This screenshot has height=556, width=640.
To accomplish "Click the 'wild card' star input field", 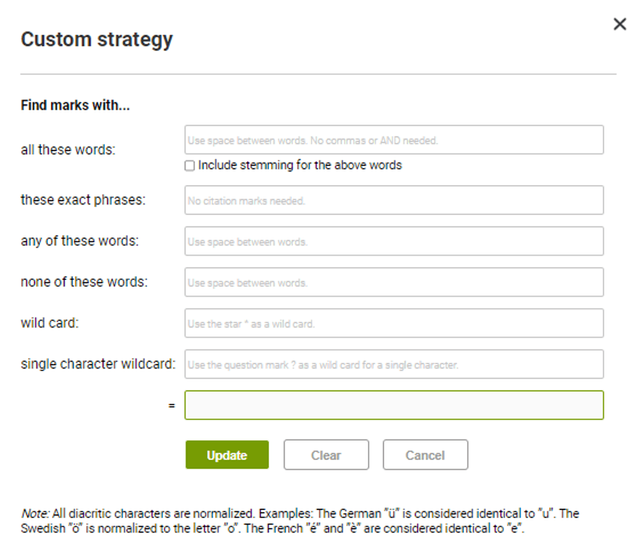I will (394, 324).
